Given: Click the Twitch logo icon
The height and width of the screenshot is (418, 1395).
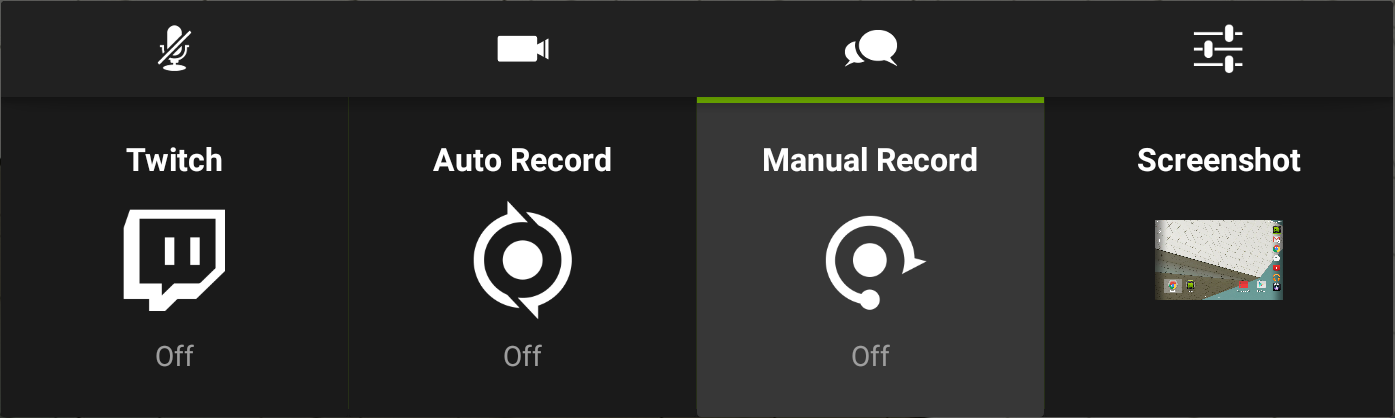Looking at the screenshot, I should click(x=174, y=260).
